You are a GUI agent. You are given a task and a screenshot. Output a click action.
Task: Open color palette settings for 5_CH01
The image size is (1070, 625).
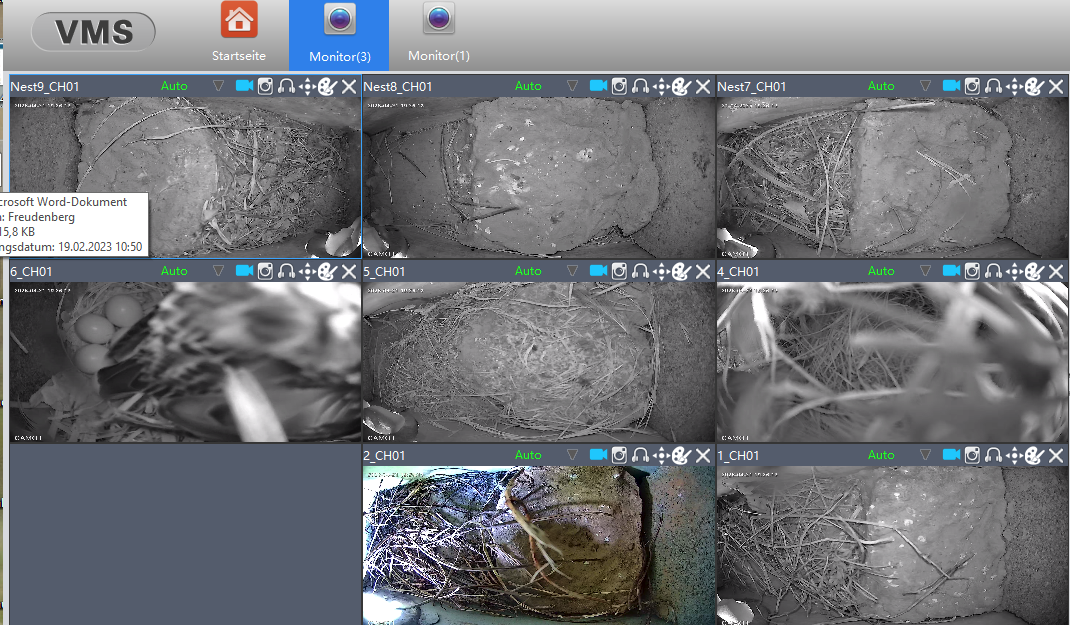tap(681, 271)
